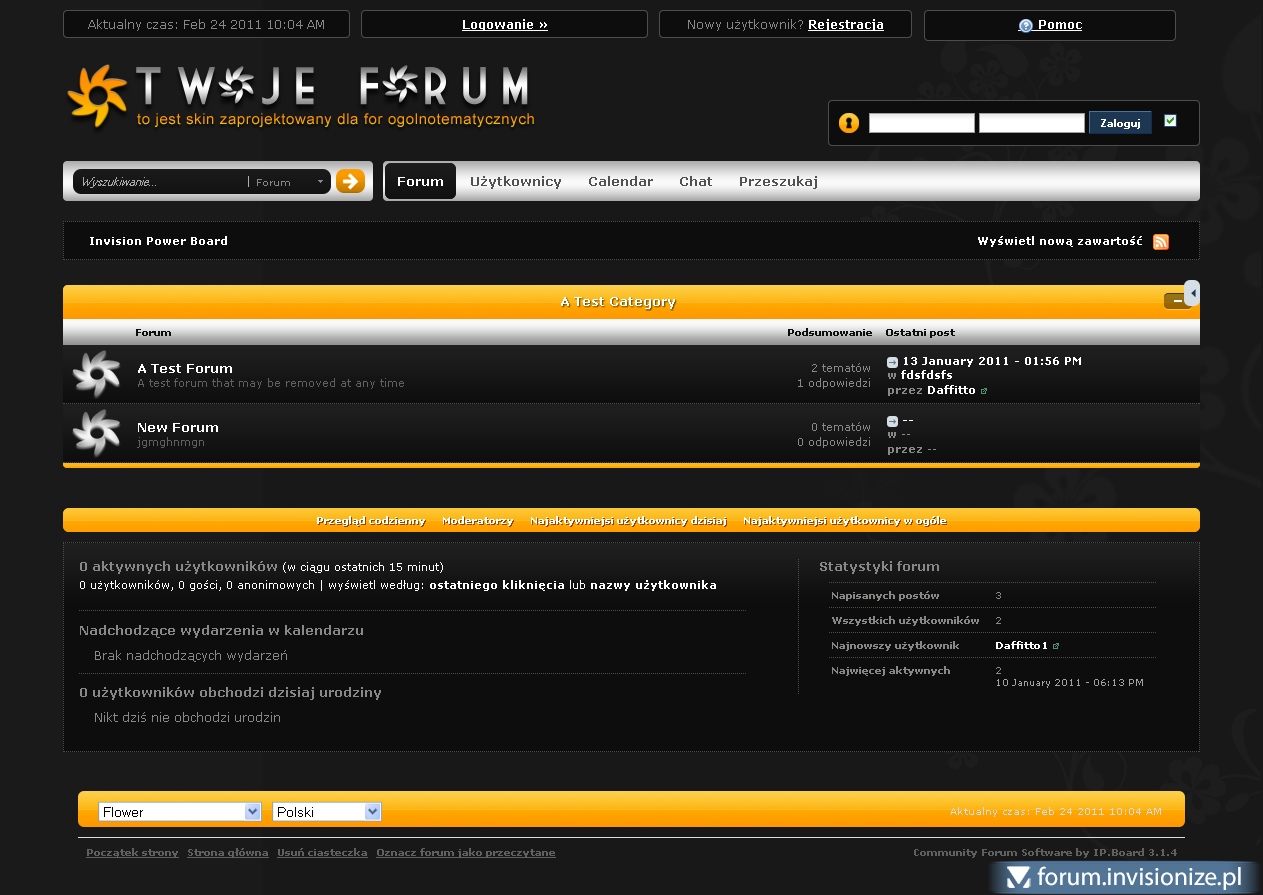Click the help icon next to Pomoc

(x=1025, y=26)
